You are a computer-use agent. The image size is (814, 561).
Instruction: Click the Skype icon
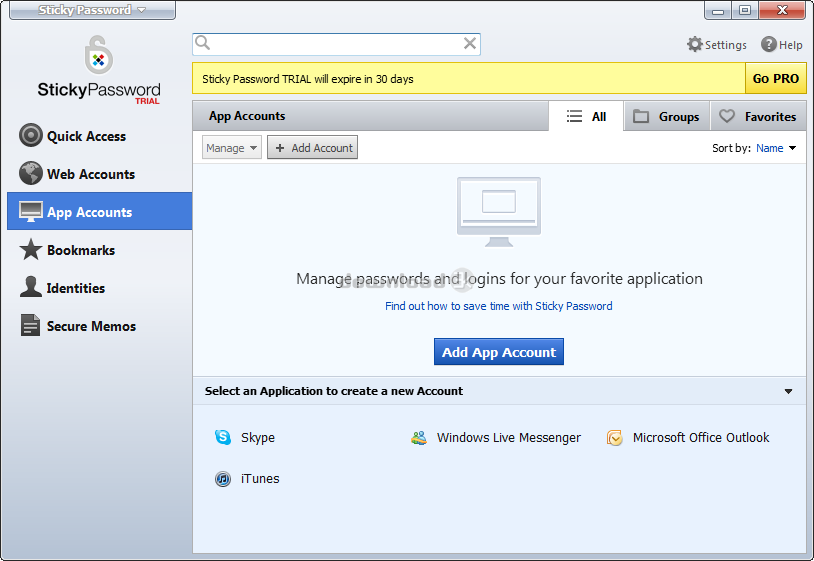coord(223,437)
